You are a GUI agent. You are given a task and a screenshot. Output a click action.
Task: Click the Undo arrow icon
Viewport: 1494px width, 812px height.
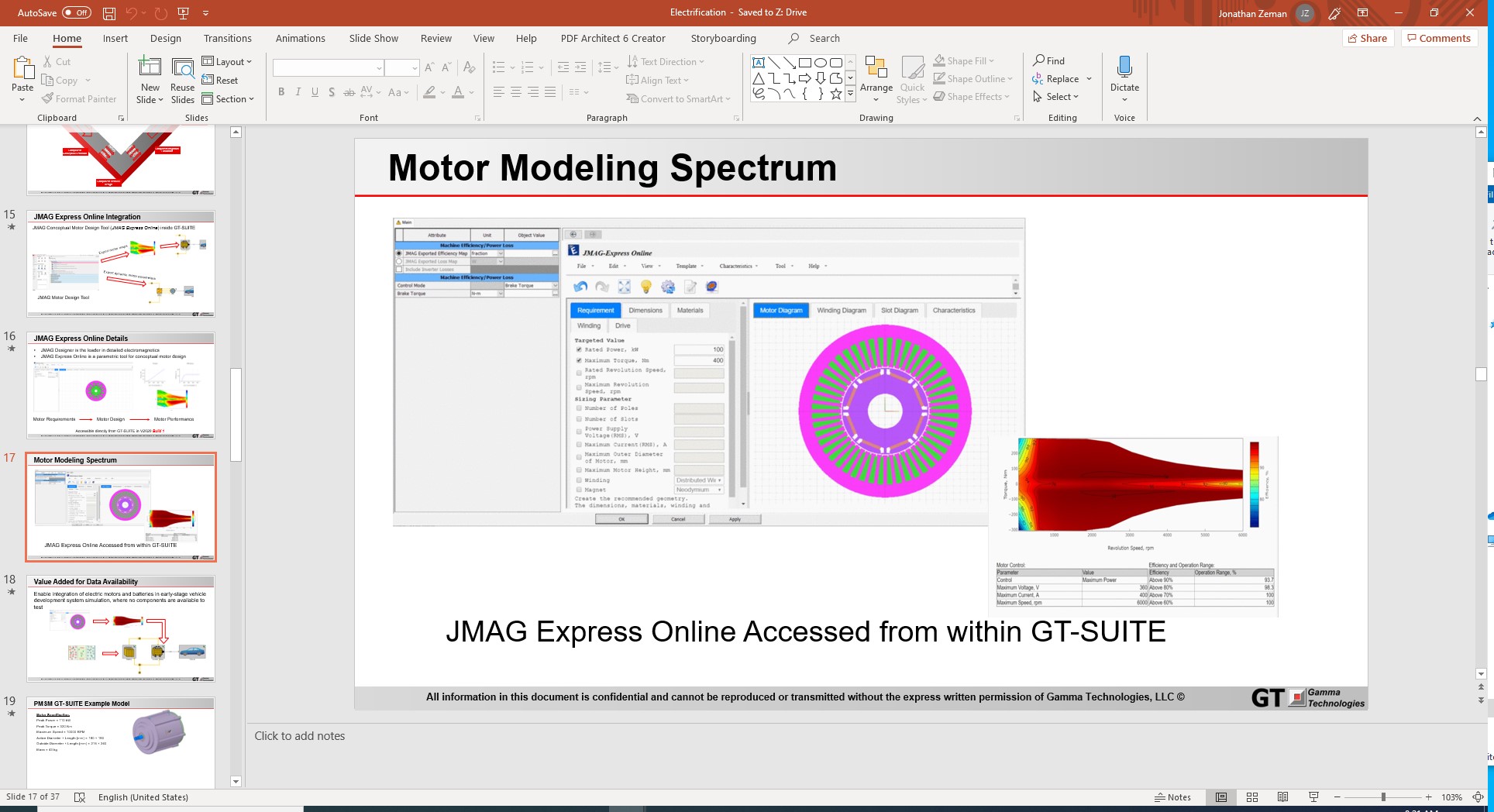[x=132, y=13]
